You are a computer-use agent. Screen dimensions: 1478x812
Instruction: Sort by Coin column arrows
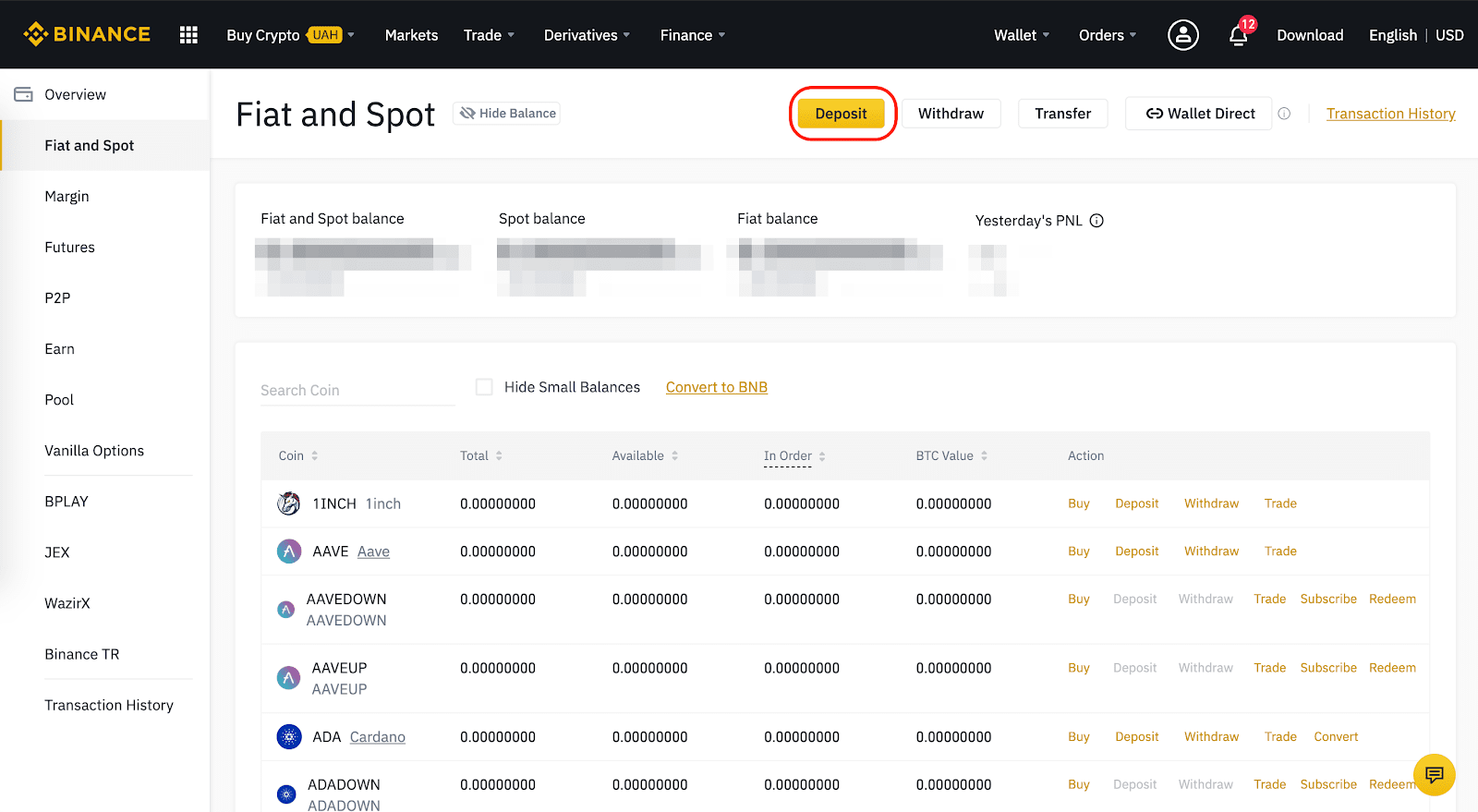[x=314, y=456]
